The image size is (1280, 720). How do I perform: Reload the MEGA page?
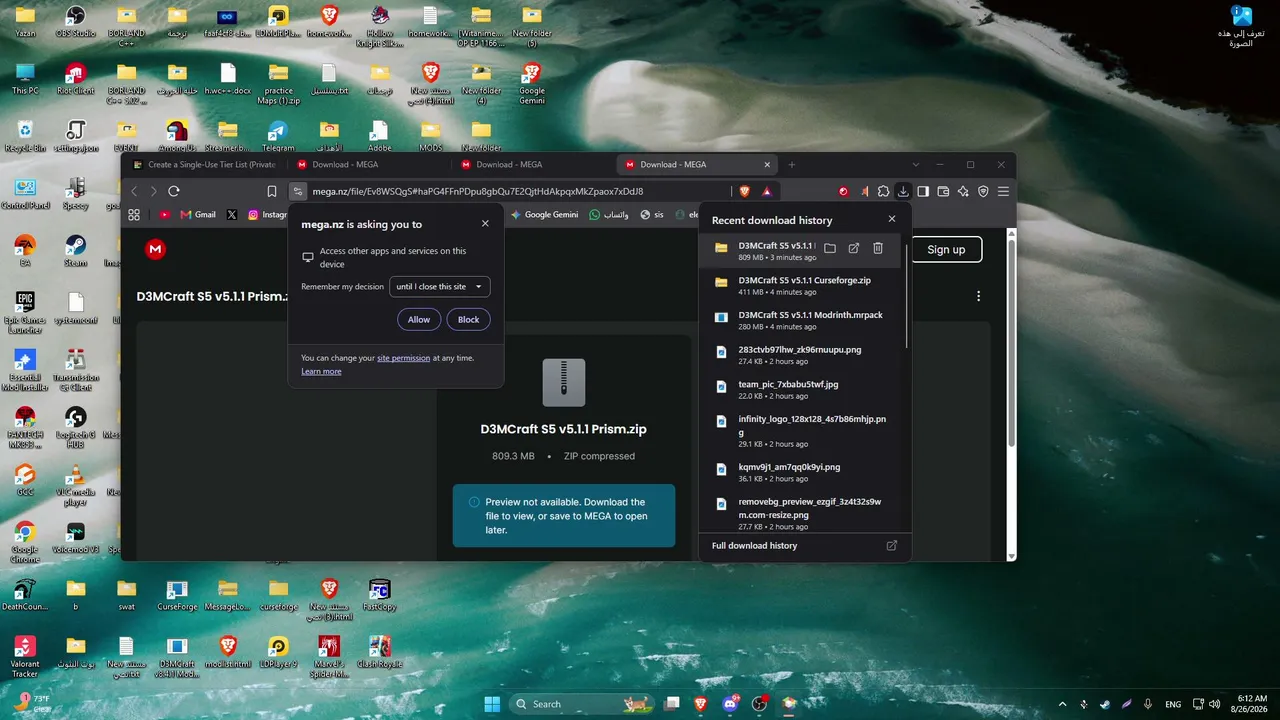(174, 191)
